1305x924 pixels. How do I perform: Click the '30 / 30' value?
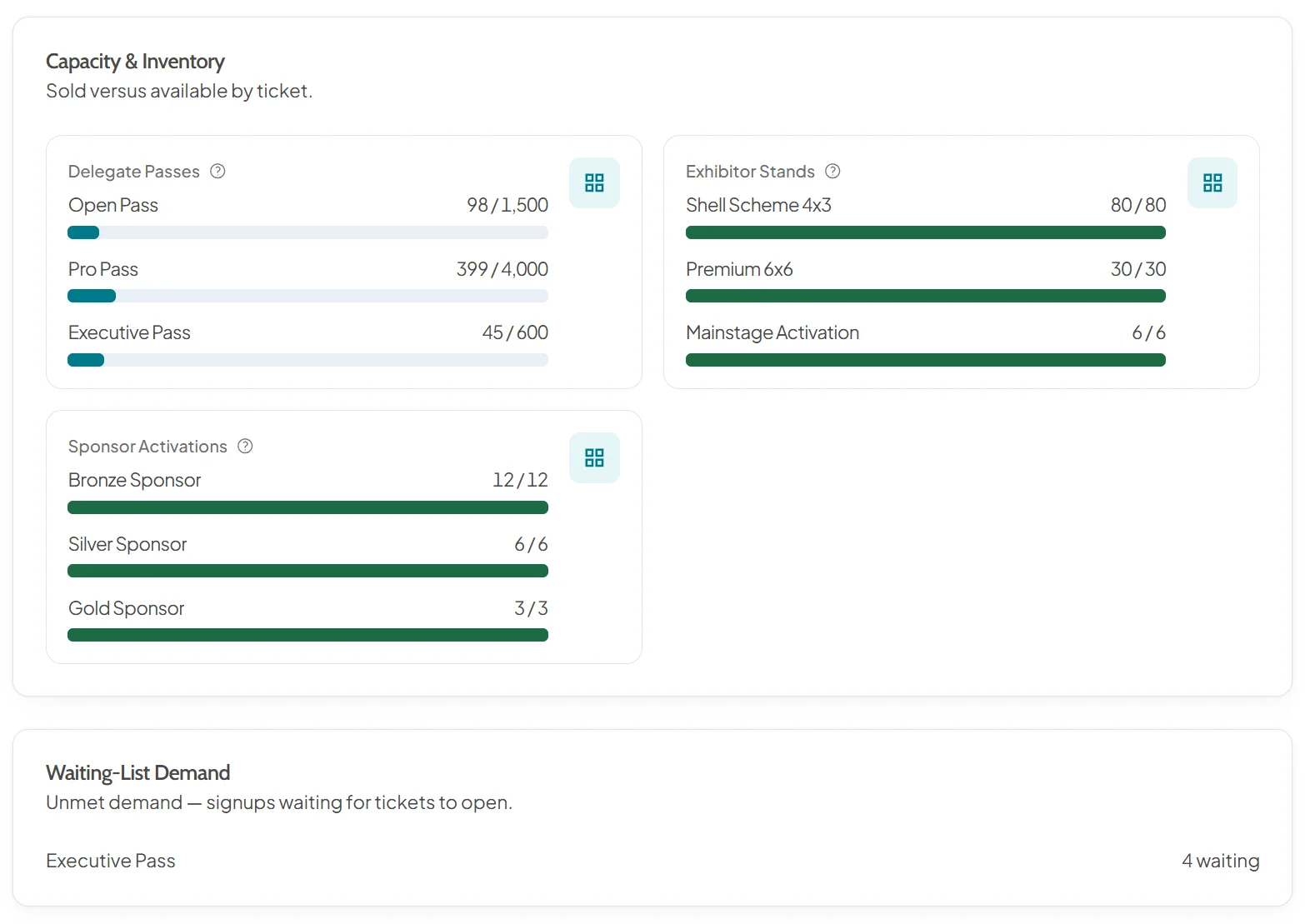pyautogui.click(x=1138, y=269)
